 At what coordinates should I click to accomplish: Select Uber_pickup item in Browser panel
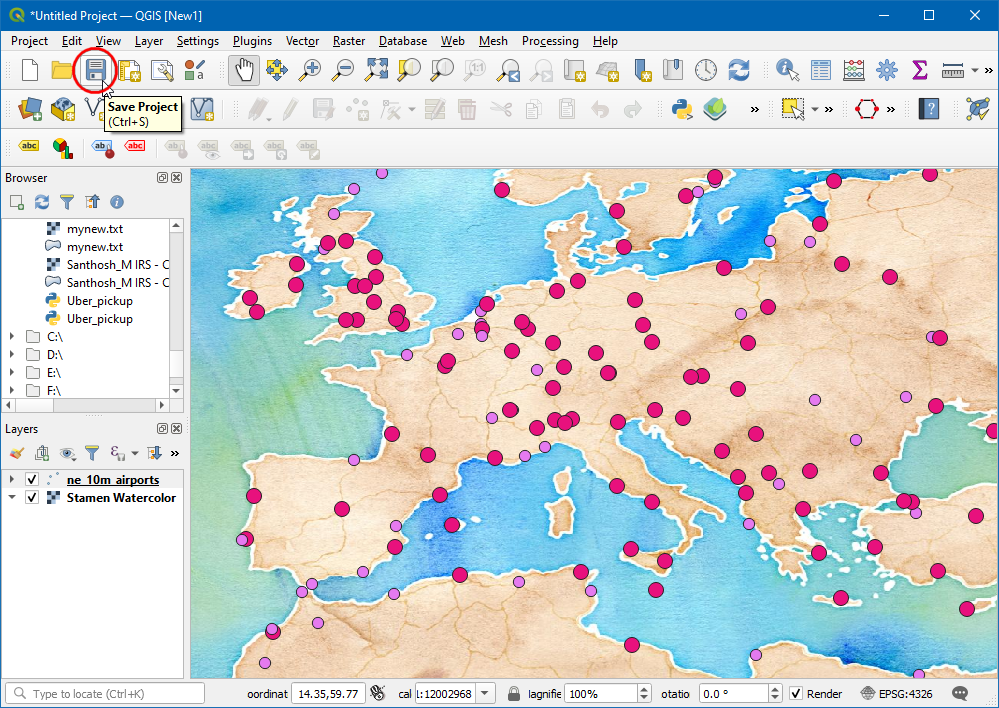[x=99, y=301]
